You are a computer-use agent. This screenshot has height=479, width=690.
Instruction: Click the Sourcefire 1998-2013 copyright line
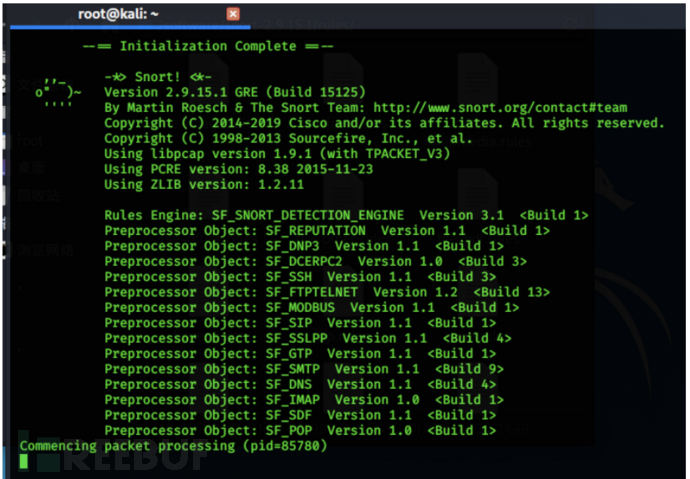(288, 139)
